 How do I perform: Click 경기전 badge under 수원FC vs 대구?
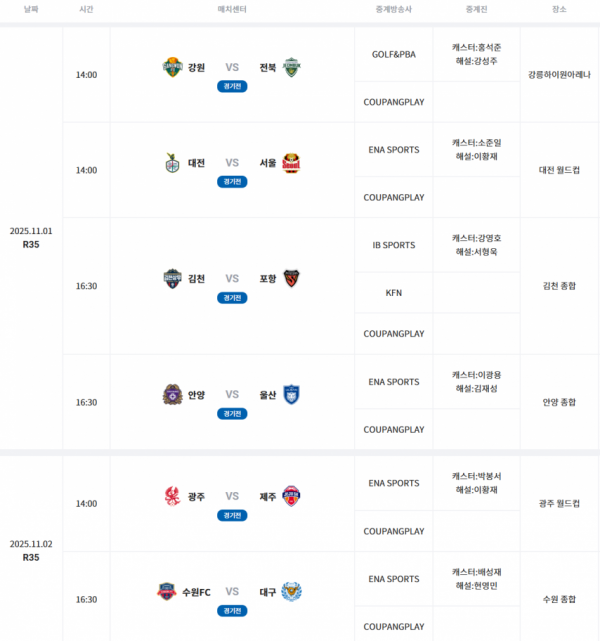[232, 611]
